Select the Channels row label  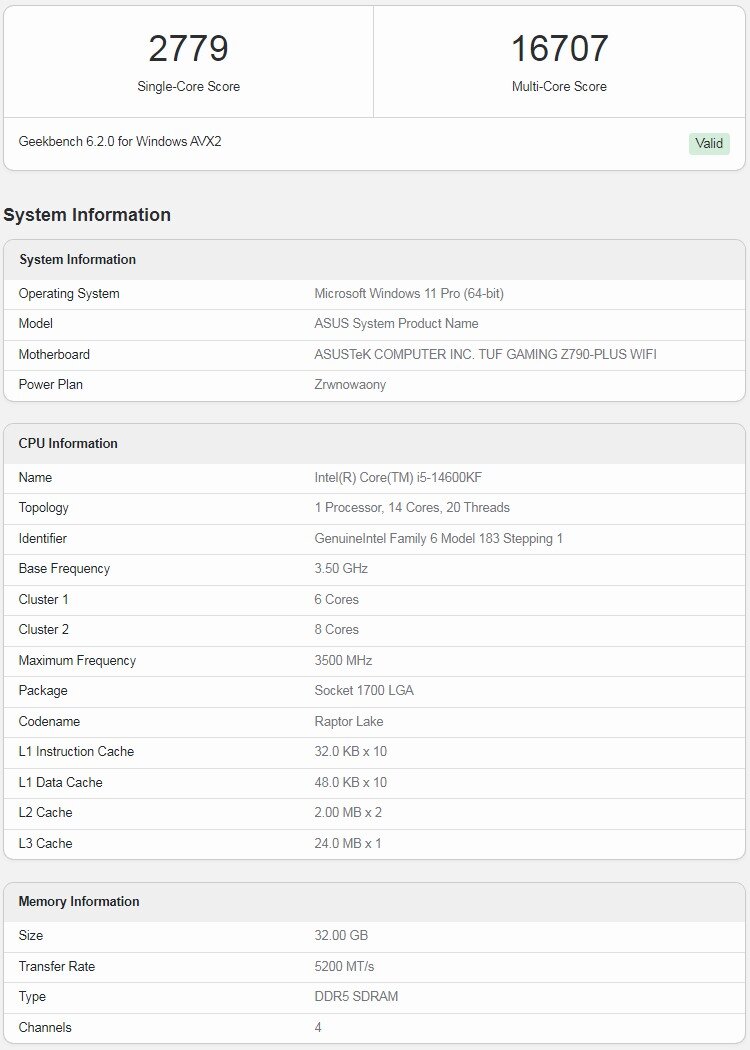(x=45, y=1027)
